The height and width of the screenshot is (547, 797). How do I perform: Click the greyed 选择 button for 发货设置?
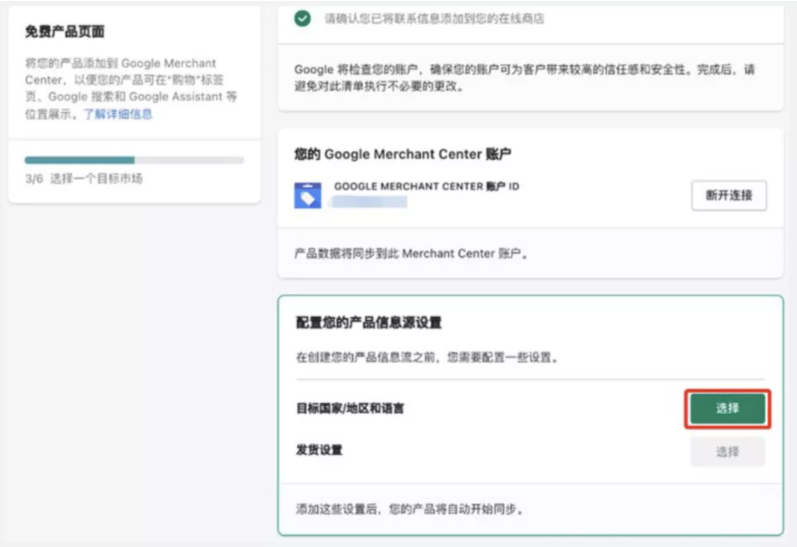(x=727, y=451)
